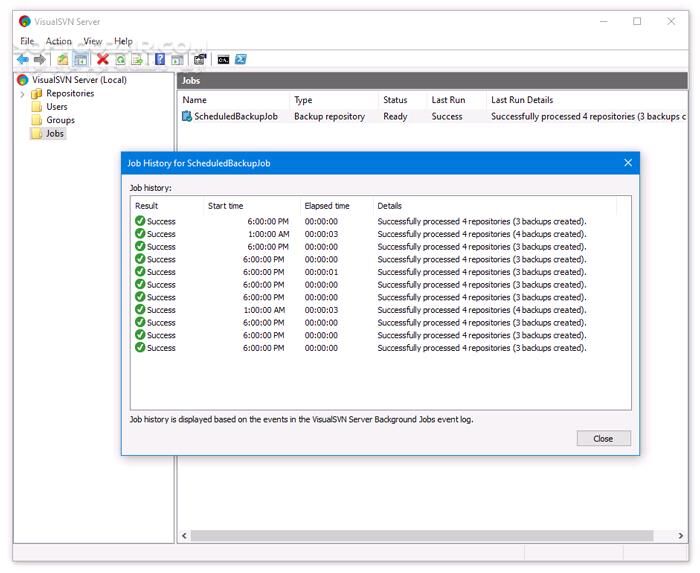Sort job history by the Result column header

[146, 206]
